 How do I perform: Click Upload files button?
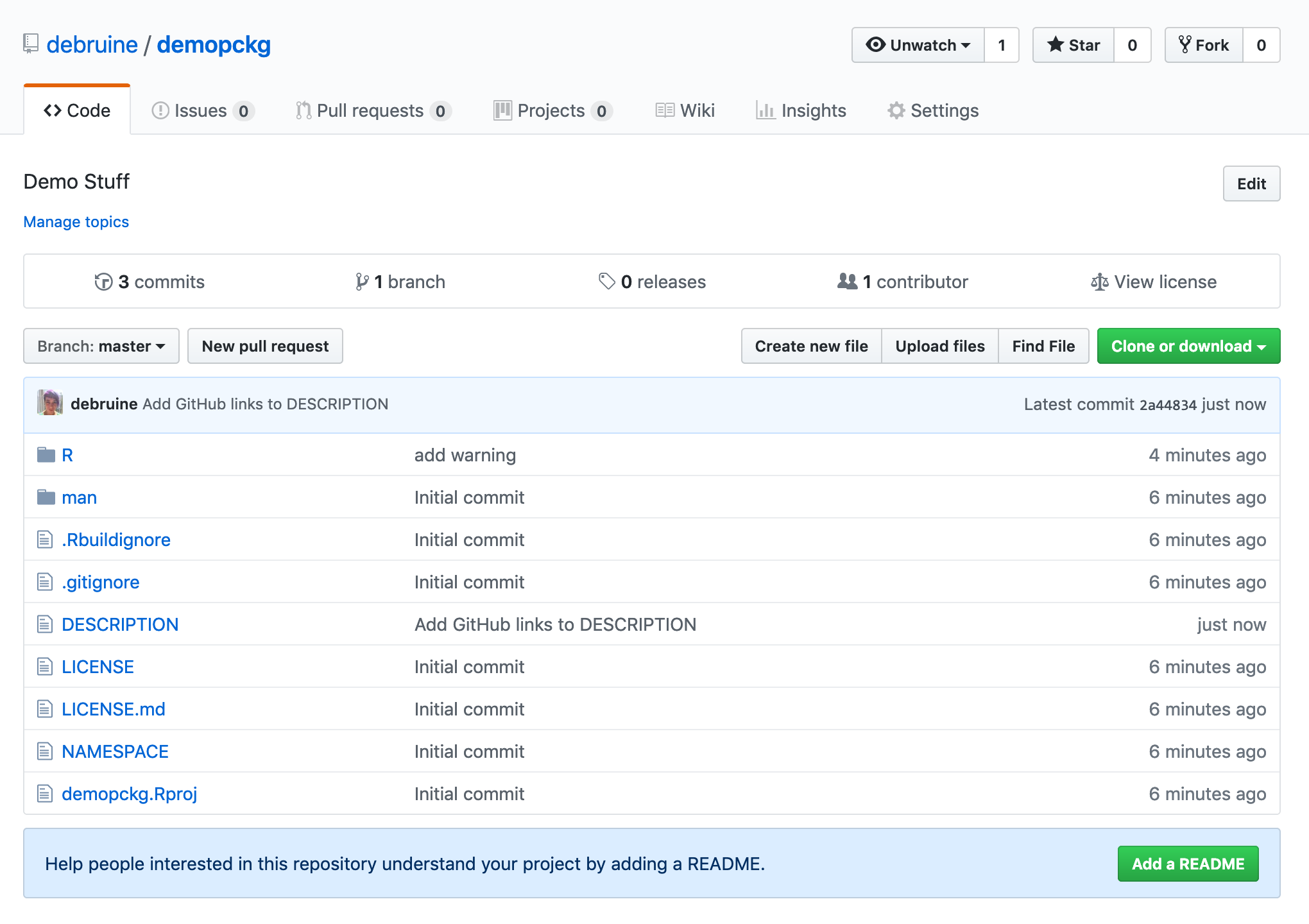(940, 346)
